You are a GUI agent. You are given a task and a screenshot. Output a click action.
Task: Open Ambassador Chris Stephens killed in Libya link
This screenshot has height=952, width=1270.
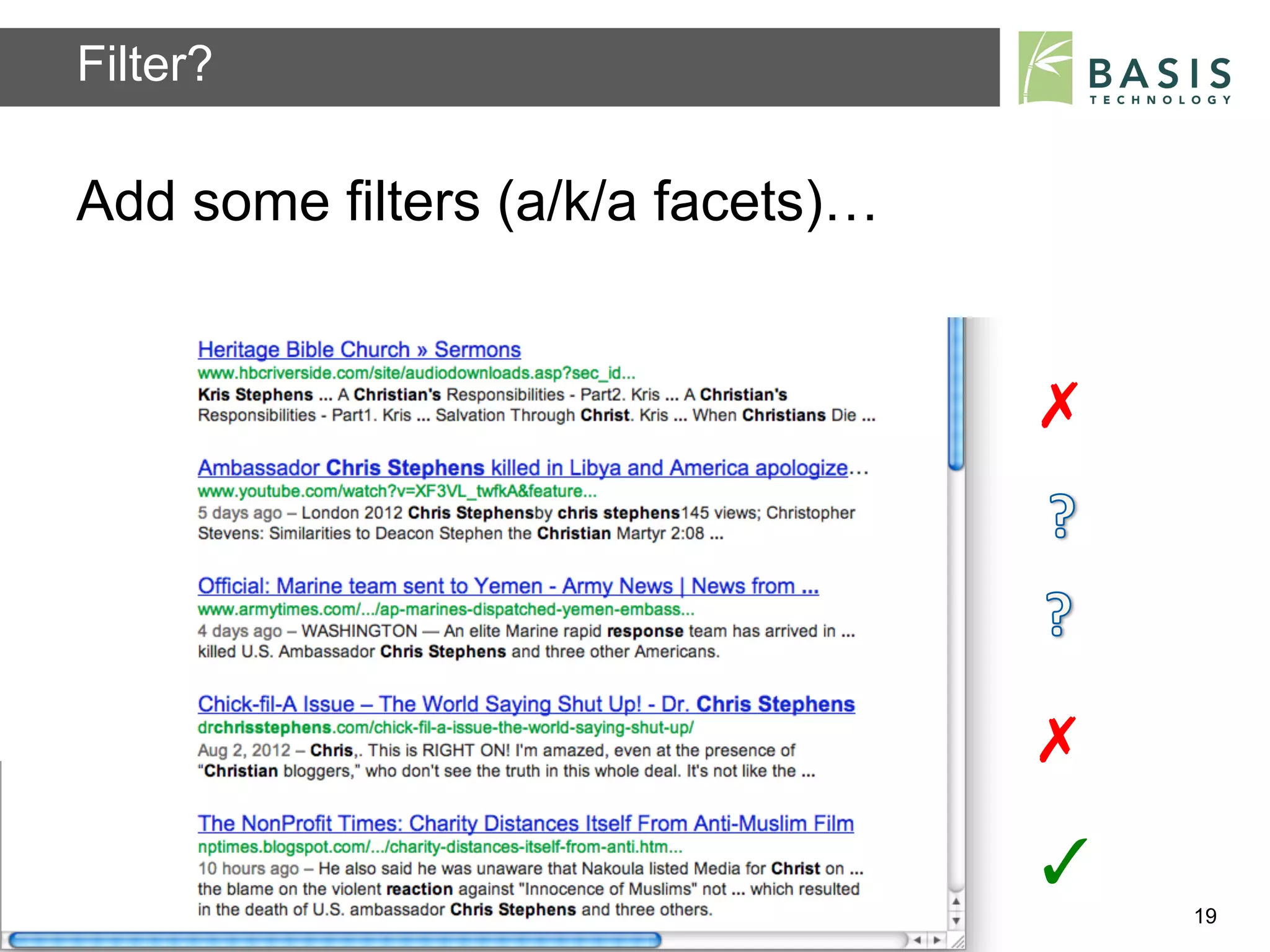pyautogui.click(x=533, y=468)
